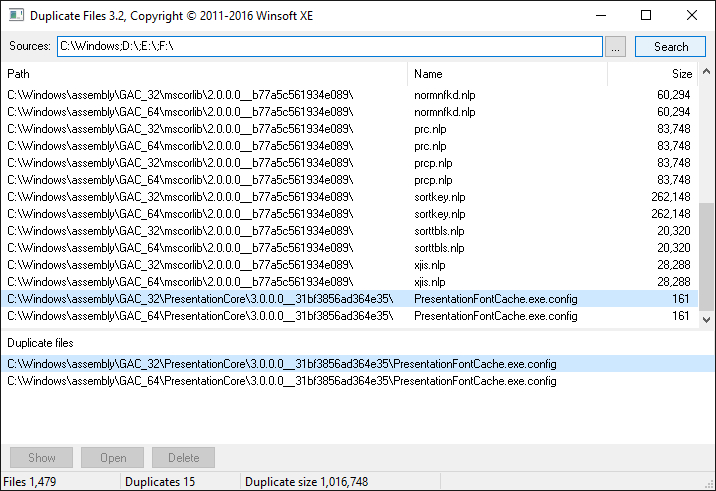
Task: Open the browse folder ellipsis button
Action: tap(616, 47)
